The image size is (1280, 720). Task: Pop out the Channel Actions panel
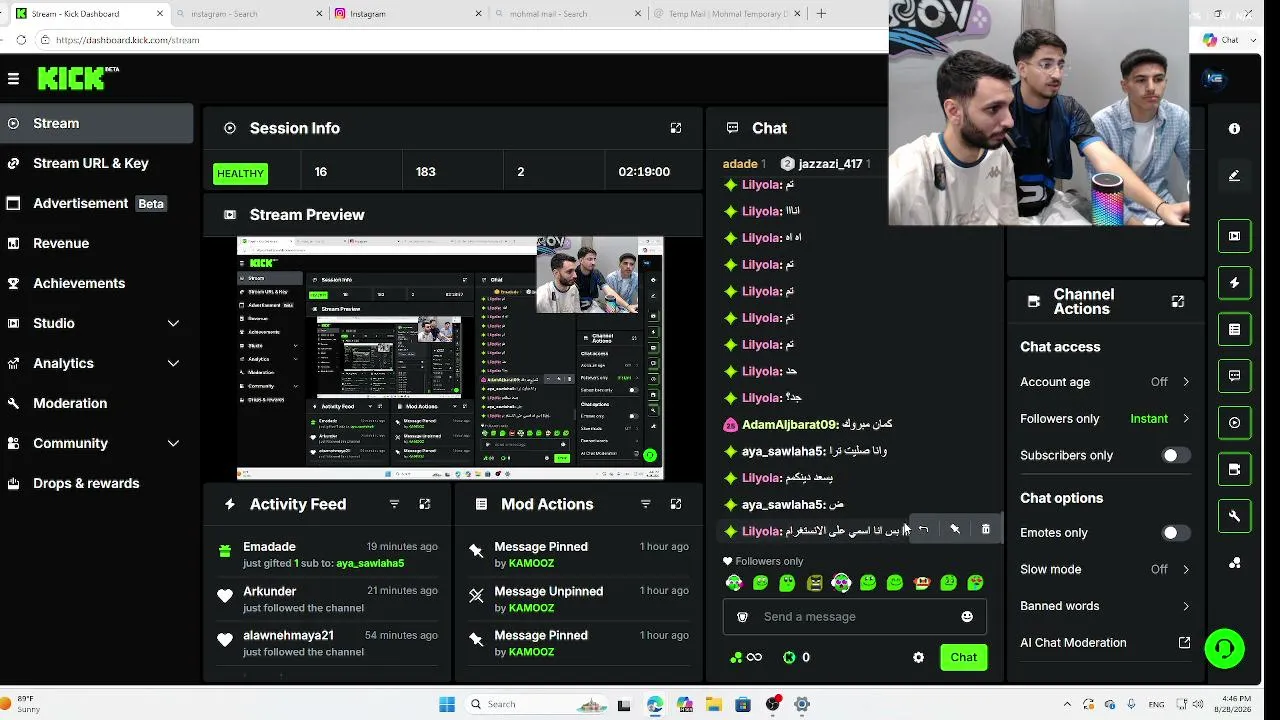coord(1178,301)
